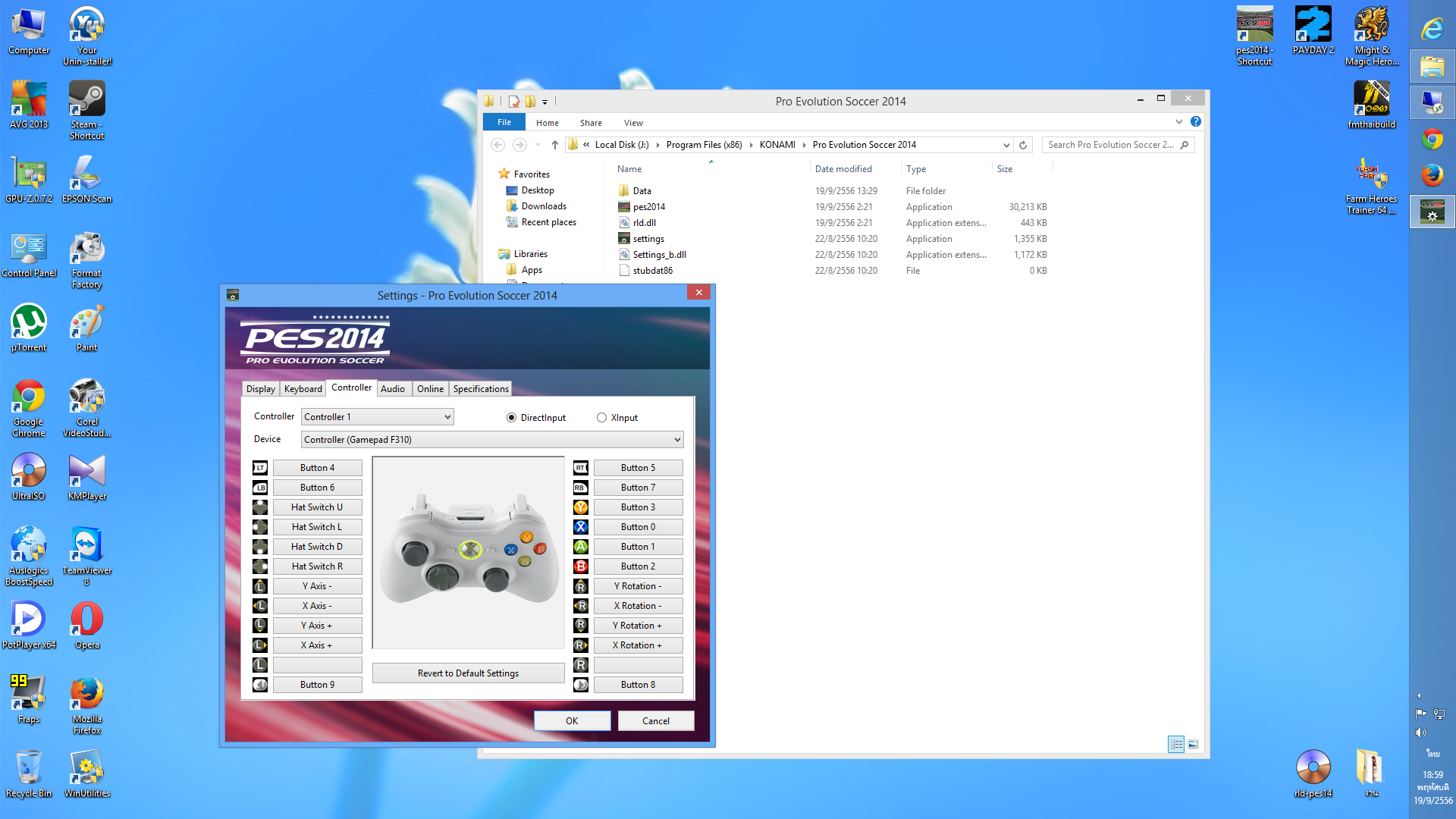Image resolution: width=1456 pixels, height=819 pixels.
Task: Select the DirectInput radio button
Action: tap(511, 418)
